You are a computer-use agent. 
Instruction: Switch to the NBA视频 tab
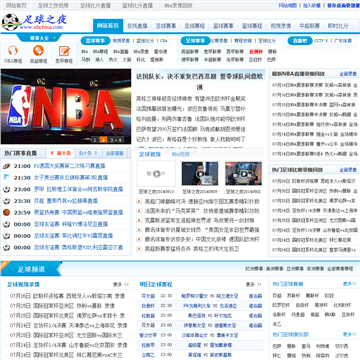click(180, 154)
